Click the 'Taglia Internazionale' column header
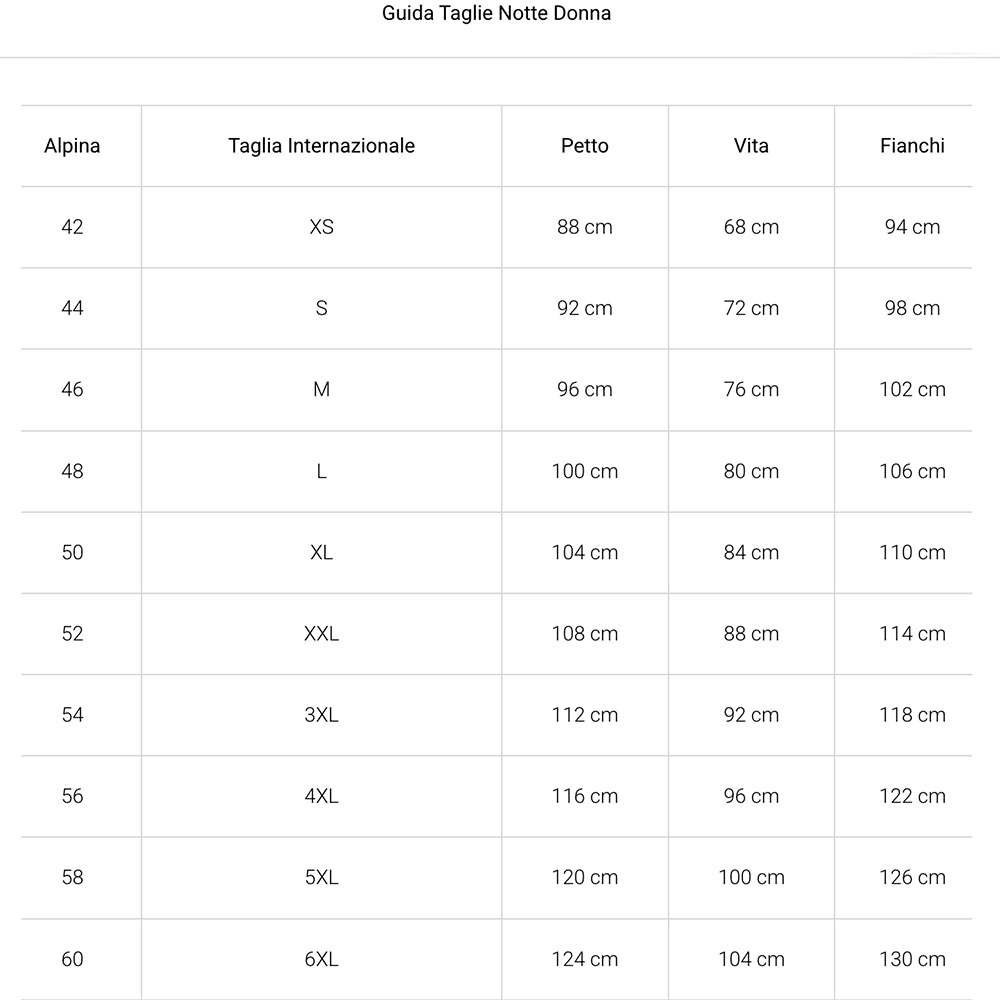 [x=321, y=146]
